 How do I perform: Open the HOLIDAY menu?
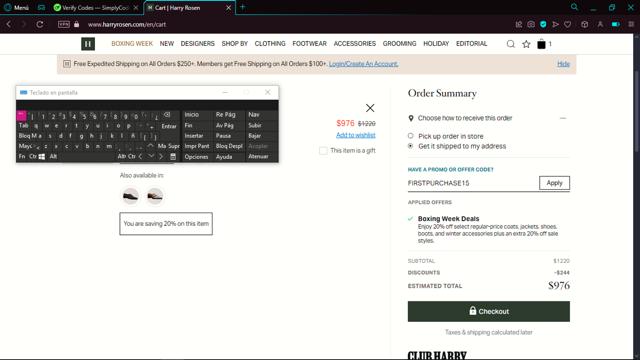tap(436, 44)
